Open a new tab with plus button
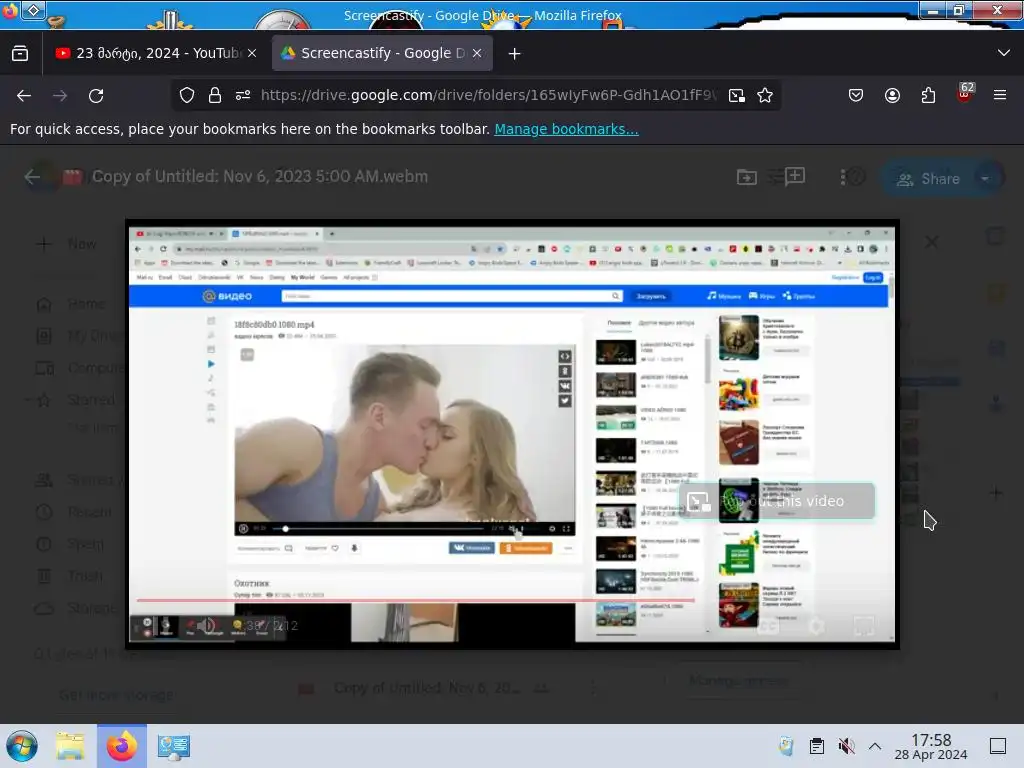 pos(515,54)
